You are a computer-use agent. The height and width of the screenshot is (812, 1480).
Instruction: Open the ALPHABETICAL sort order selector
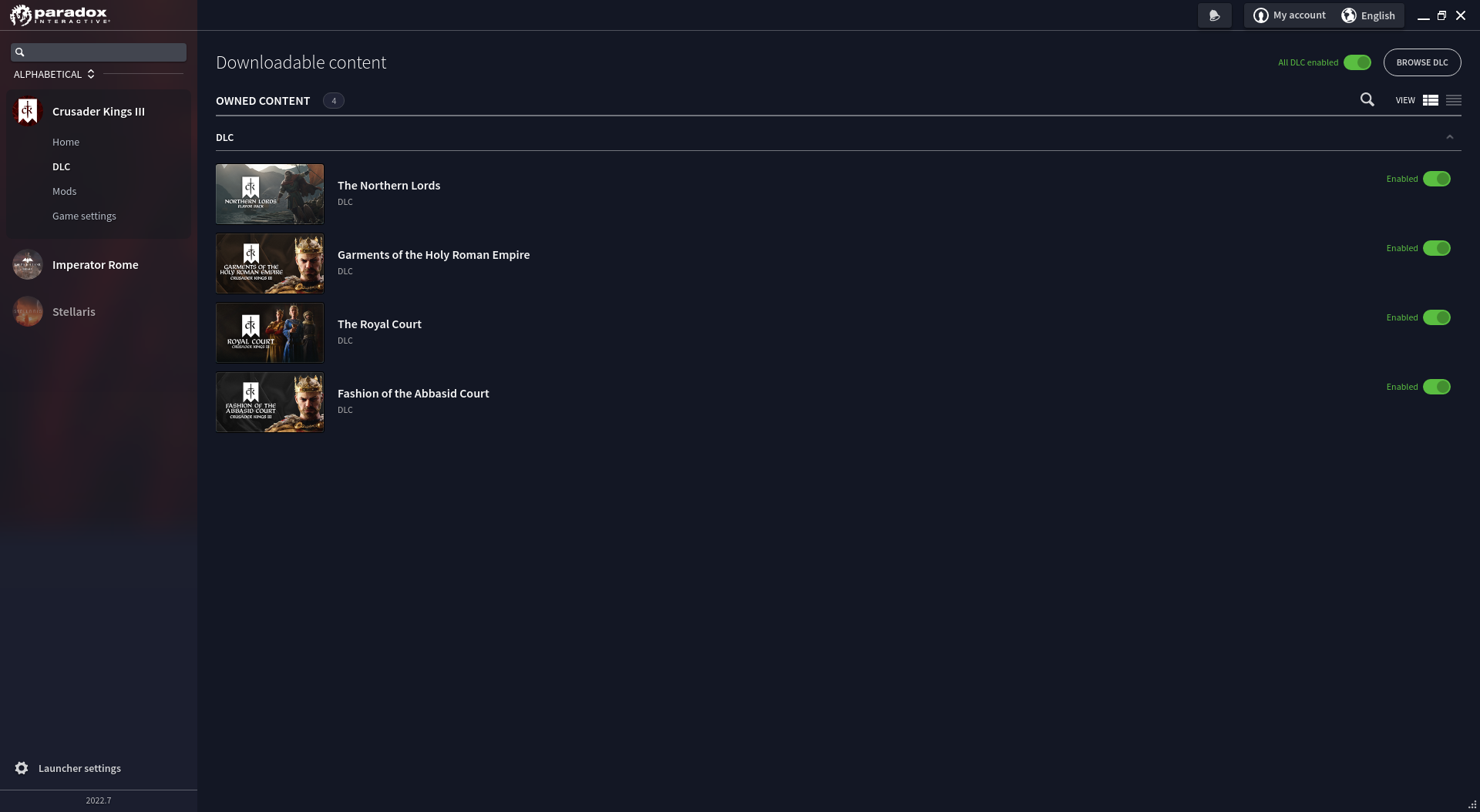tap(54, 74)
